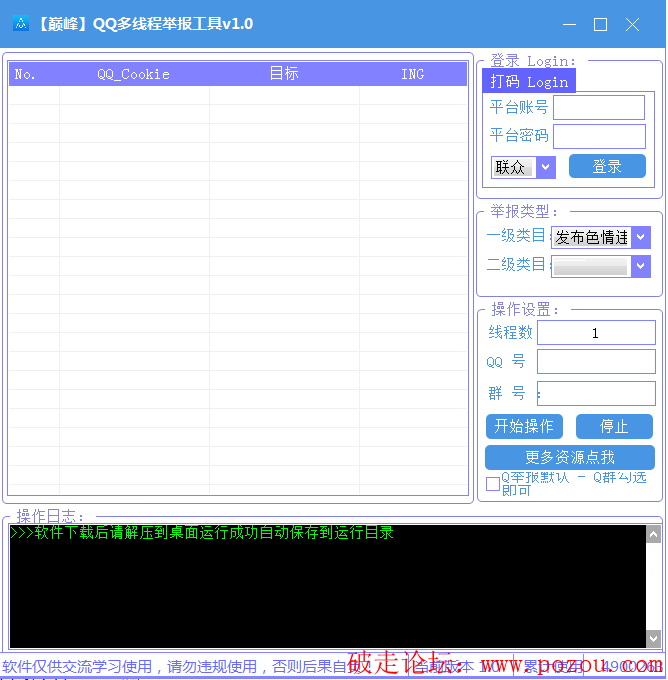668x680 pixels.
Task: Click the green log message line
Action: click(x=202, y=533)
